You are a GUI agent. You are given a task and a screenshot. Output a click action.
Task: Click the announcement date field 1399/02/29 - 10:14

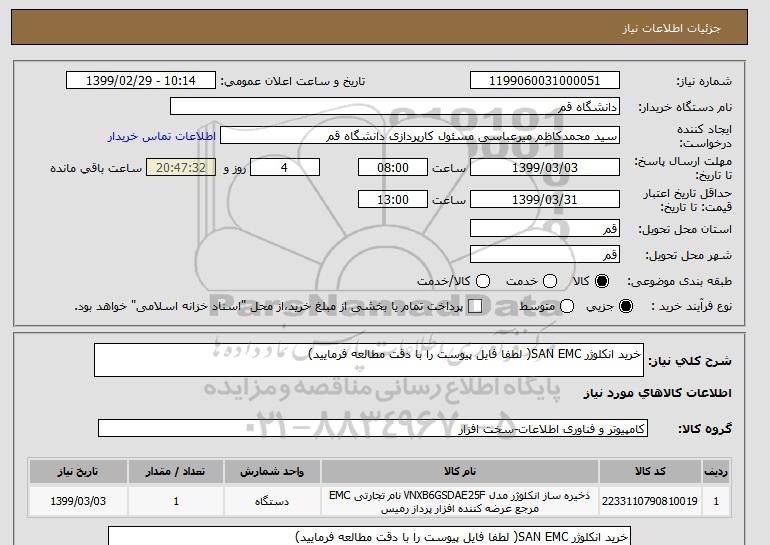click(x=141, y=81)
